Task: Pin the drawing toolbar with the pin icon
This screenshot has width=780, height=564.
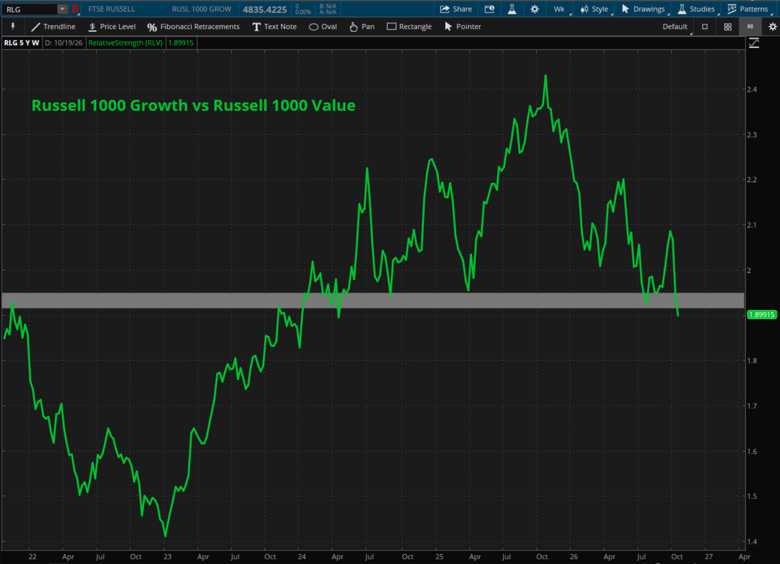Action: tap(13, 26)
